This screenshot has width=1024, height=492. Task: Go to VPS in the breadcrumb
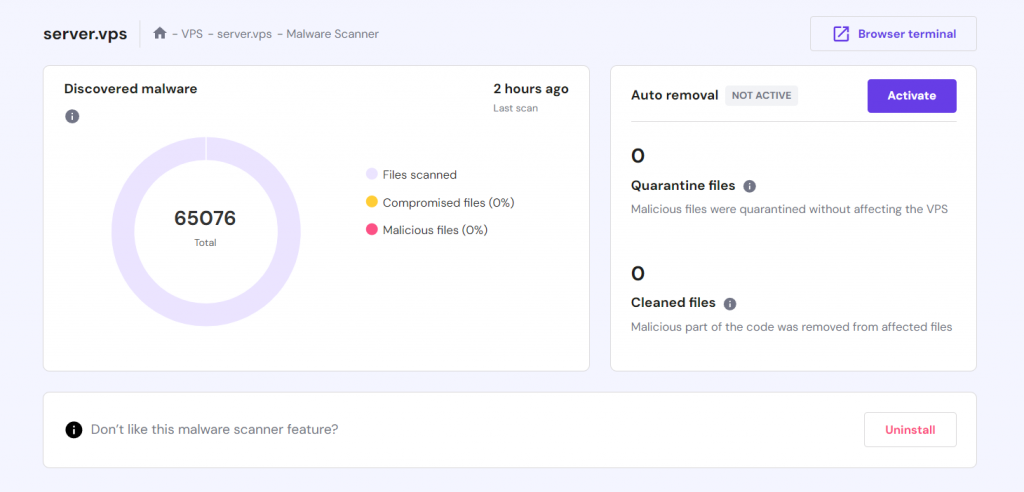click(x=192, y=34)
